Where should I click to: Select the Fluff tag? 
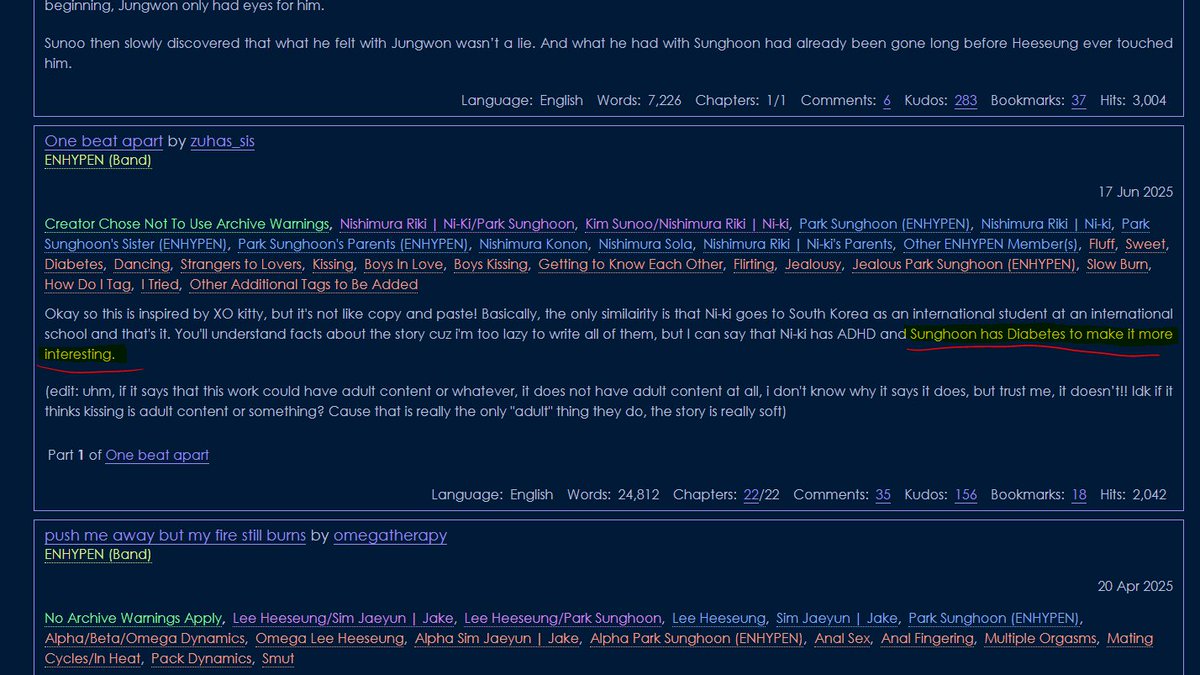point(1102,244)
